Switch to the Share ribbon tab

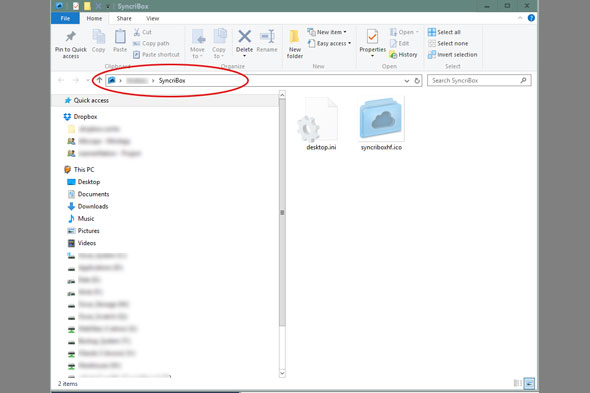(124, 18)
